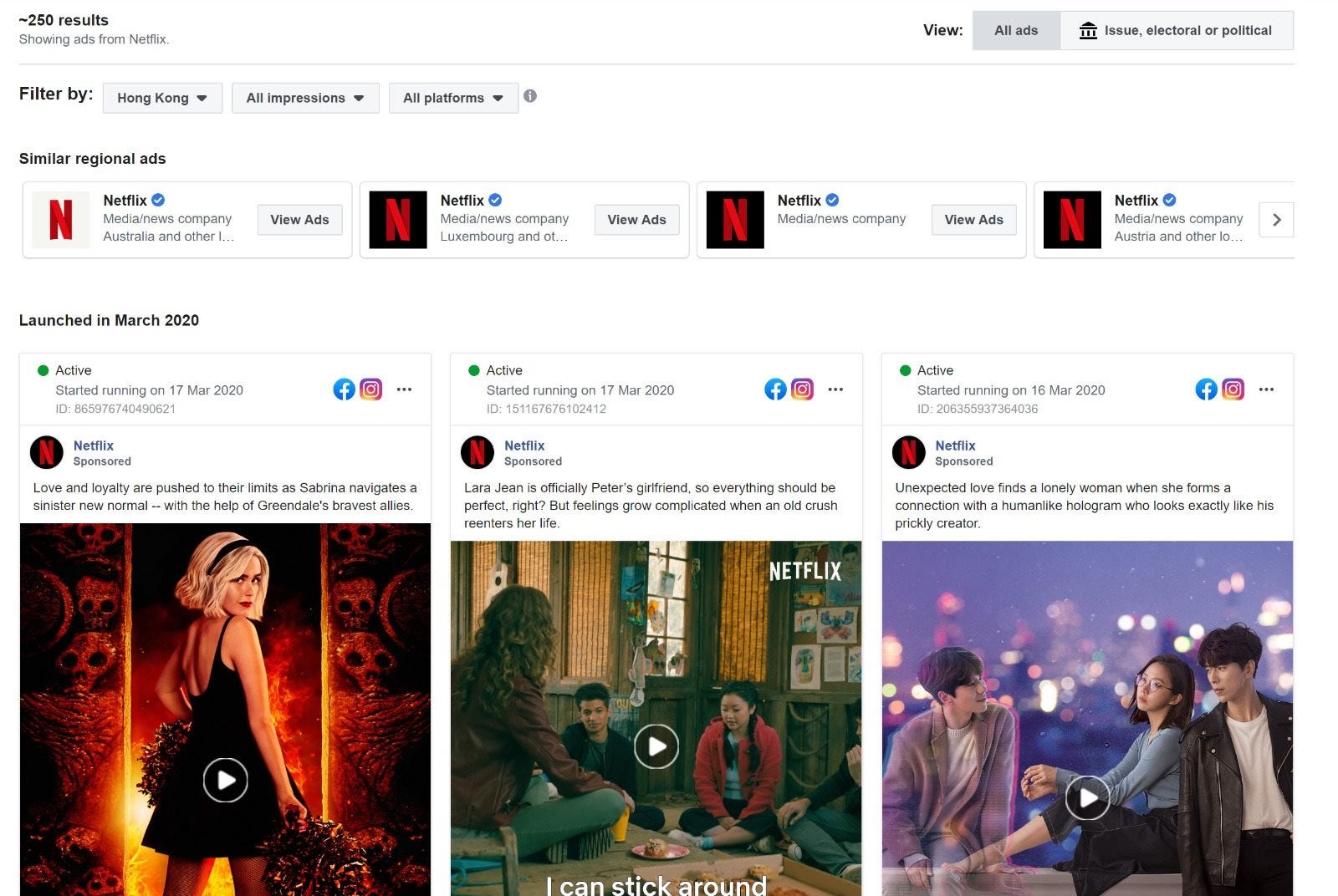Play the Lara Jean ad video

(x=656, y=746)
